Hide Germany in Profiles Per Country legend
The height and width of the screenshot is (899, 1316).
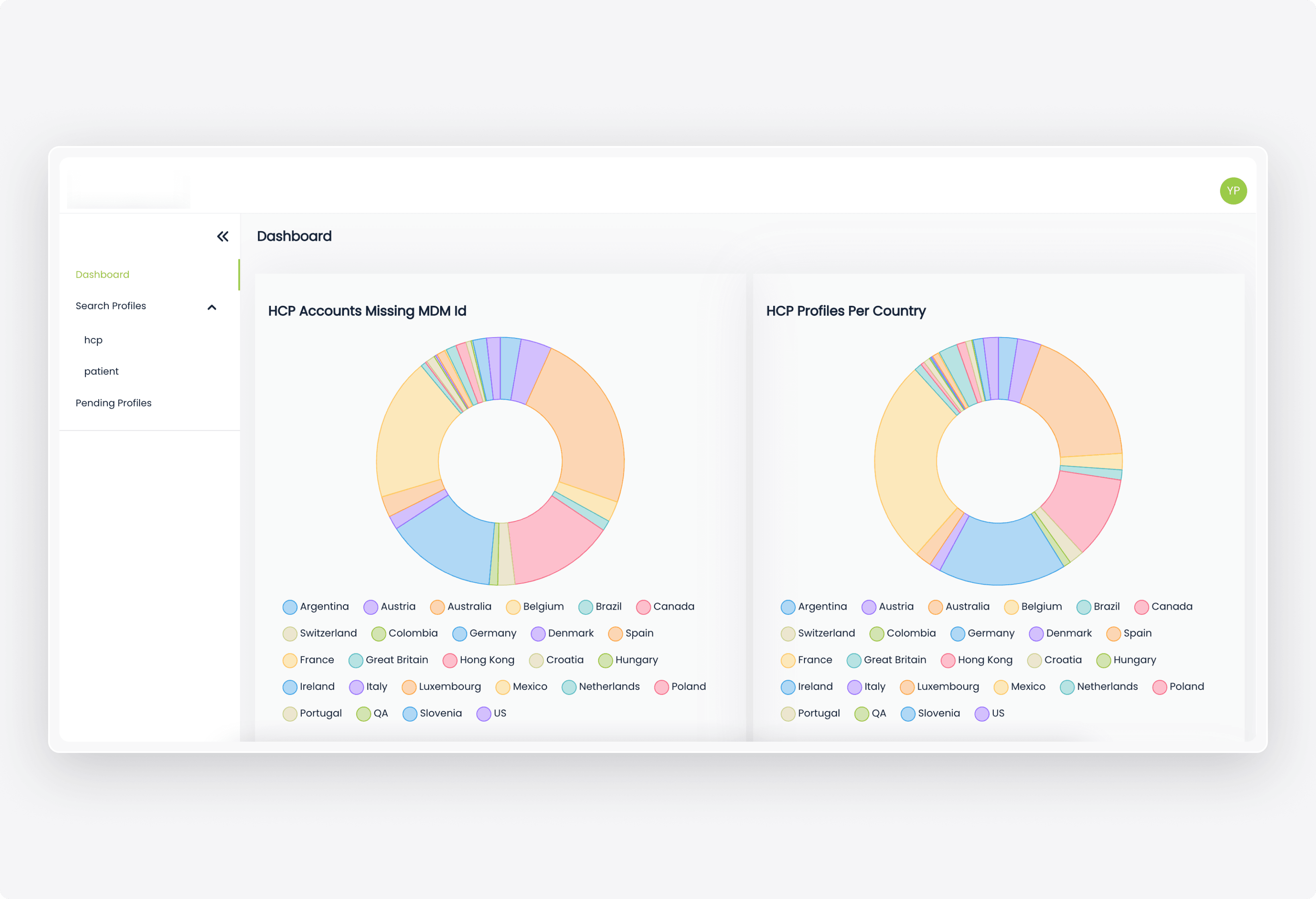(x=983, y=633)
